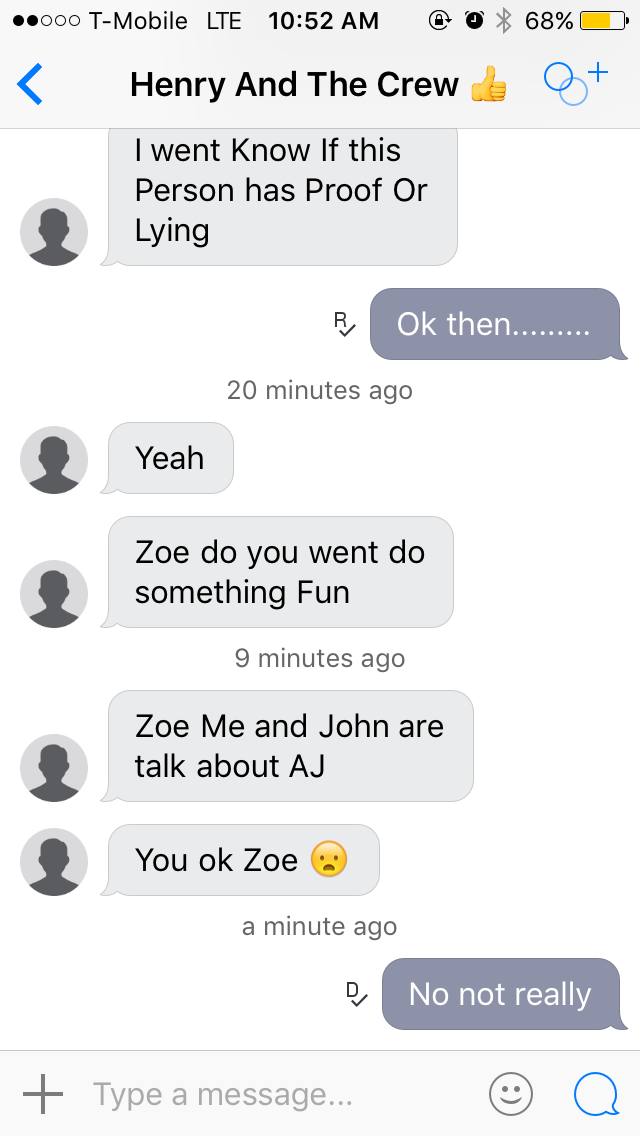640x1136 pixels.
Task: Tap the "20 minutes ago" timestamp
Action: click(x=320, y=390)
